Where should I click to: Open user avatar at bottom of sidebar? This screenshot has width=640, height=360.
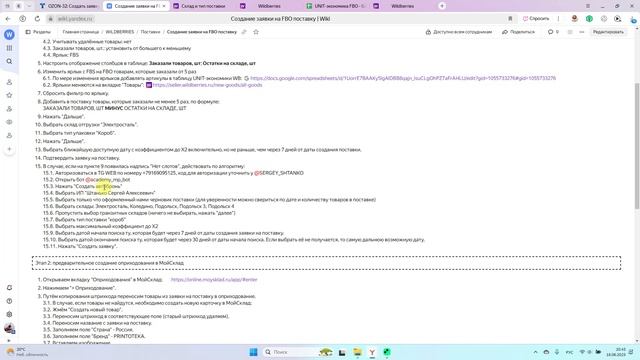(9, 328)
